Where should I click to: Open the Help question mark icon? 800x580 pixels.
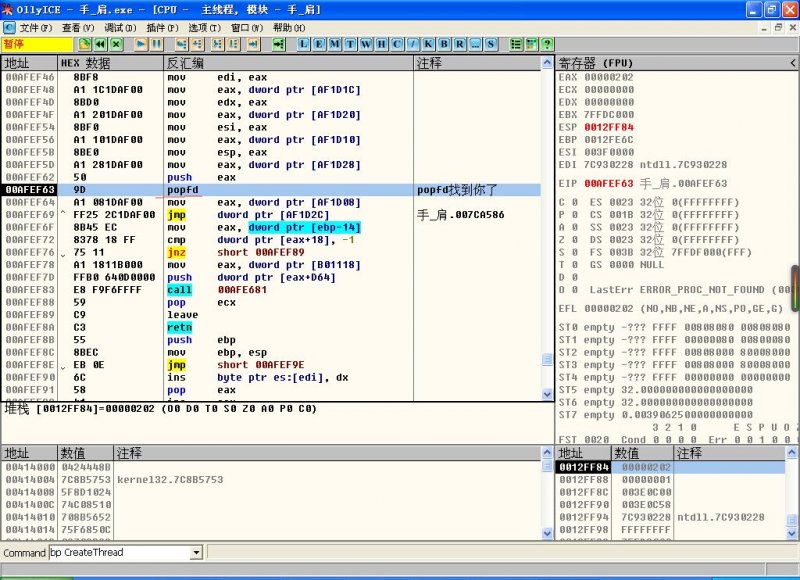tap(547, 45)
